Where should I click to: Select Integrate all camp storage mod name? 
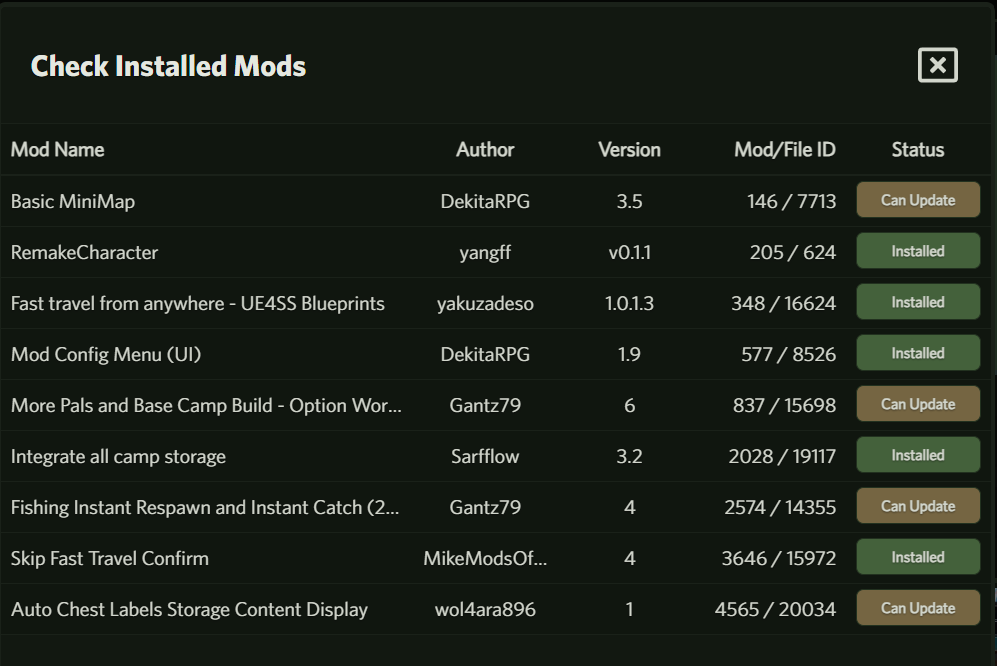tap(118, 457)
